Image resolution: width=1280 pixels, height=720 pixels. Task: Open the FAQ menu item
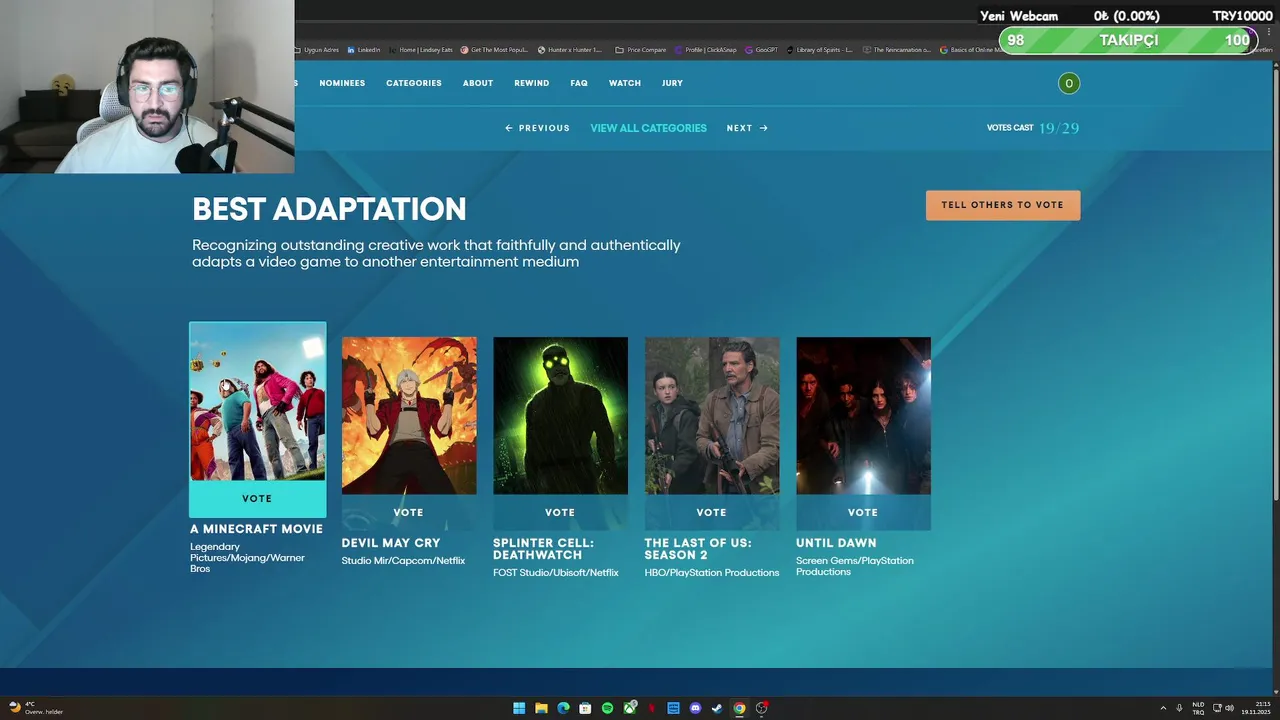coord(579,83)
